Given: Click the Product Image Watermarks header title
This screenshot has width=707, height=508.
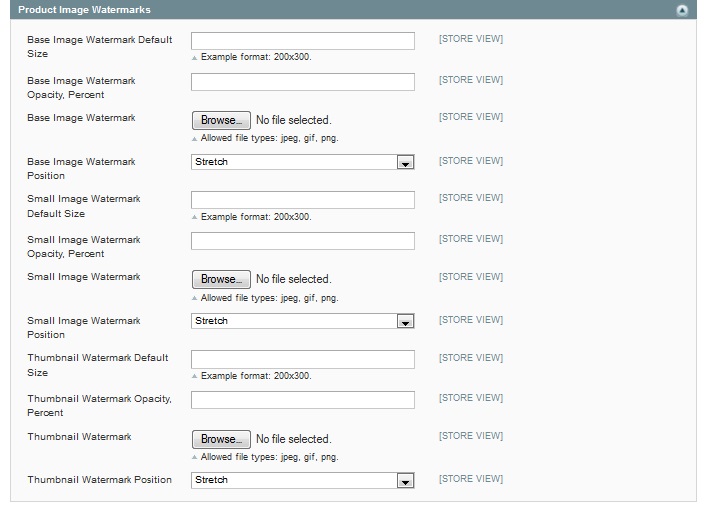Looking at the screenshot, I should click(84, 10).
